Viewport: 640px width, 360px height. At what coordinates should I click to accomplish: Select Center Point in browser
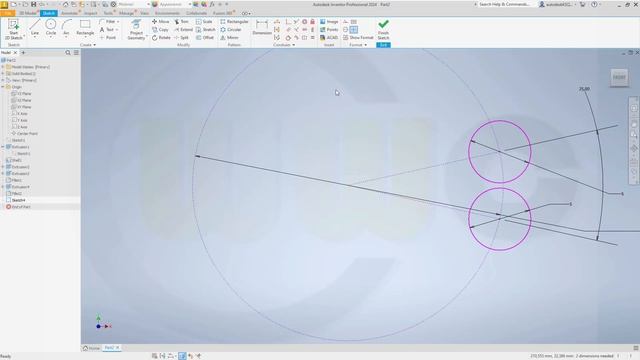(x=24, y=133)
